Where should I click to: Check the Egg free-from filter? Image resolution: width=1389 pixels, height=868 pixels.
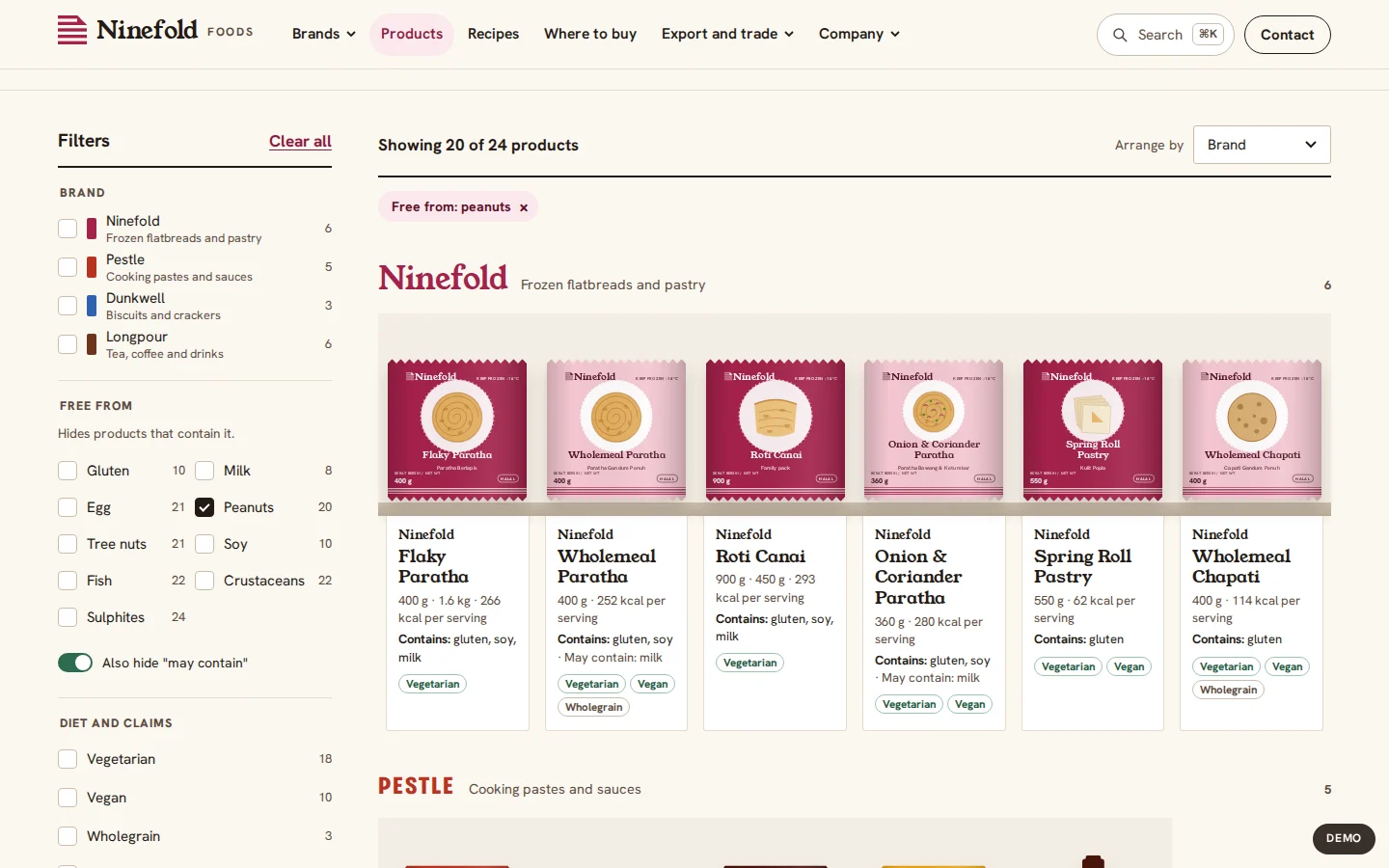[68, 507]
